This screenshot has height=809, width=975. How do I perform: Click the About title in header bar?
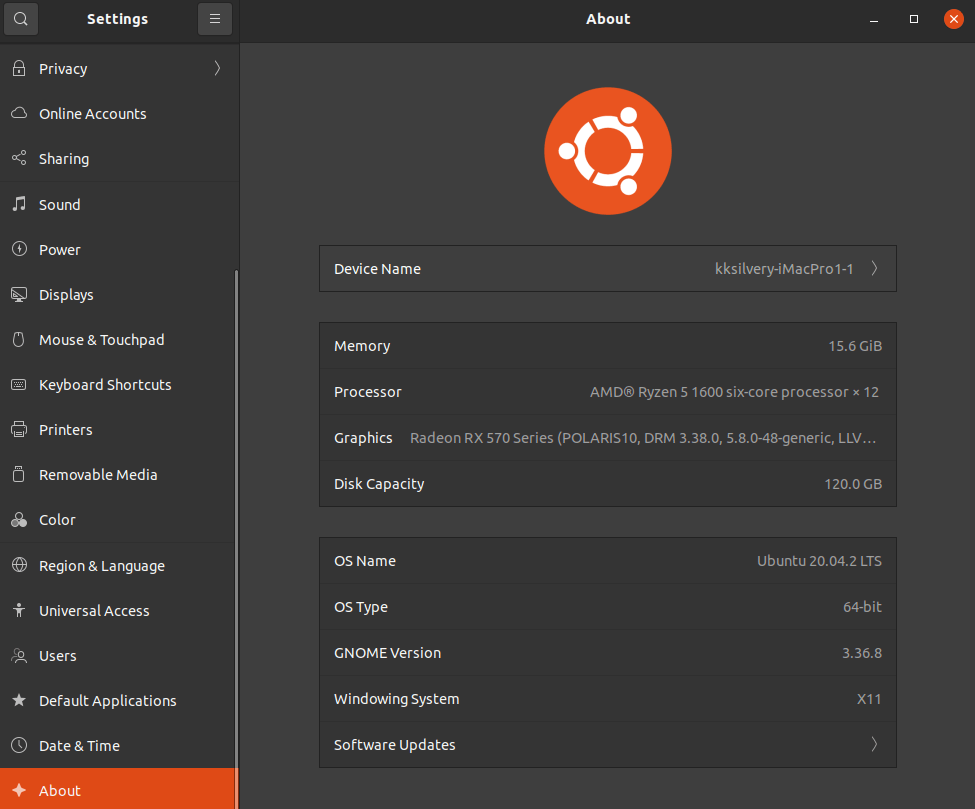point(608,19)
